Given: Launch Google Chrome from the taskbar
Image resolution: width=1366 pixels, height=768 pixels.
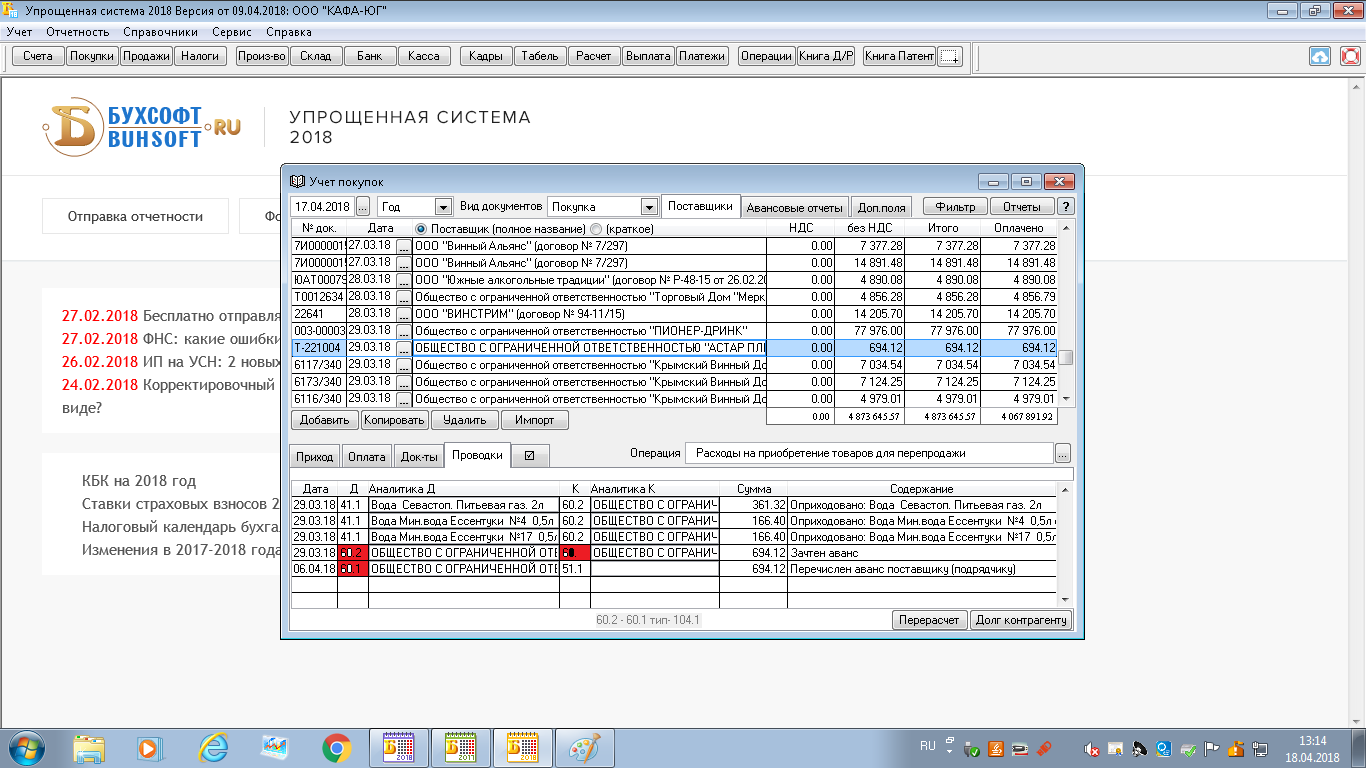Looking at the screenshot, I should tap(336, 747).
